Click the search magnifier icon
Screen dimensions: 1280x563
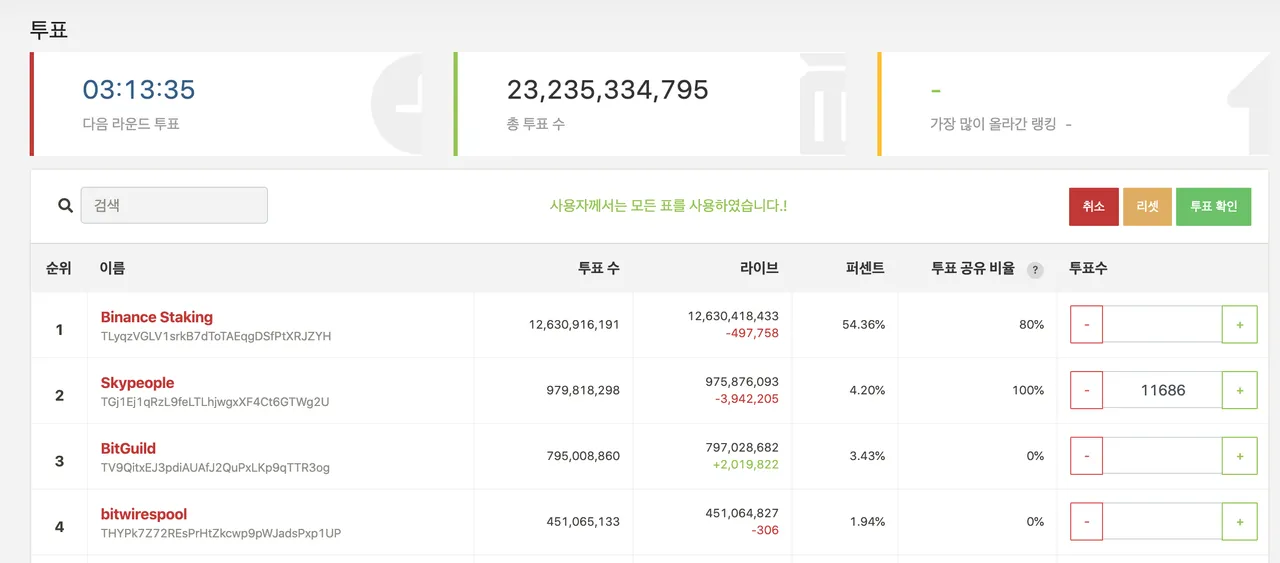[x=65, y=206]
